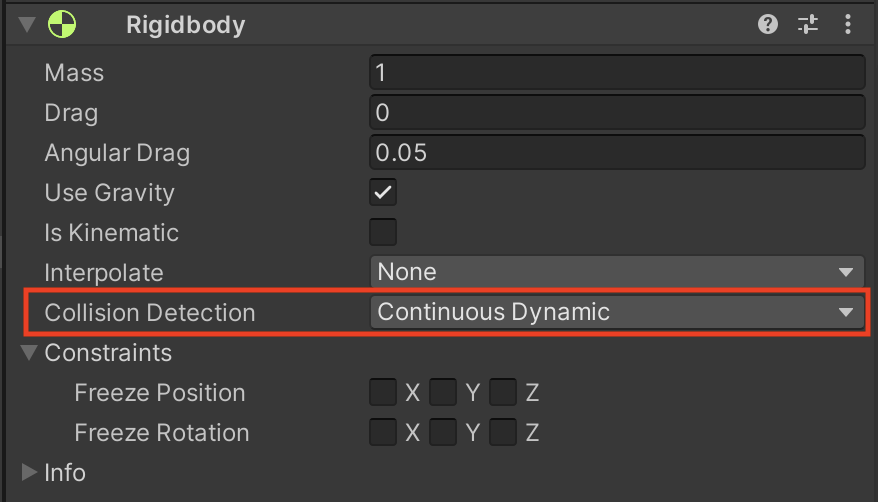The image size is (878, 502).
Task: Click the Rigidbody component icon
Action: click(62, 25)
